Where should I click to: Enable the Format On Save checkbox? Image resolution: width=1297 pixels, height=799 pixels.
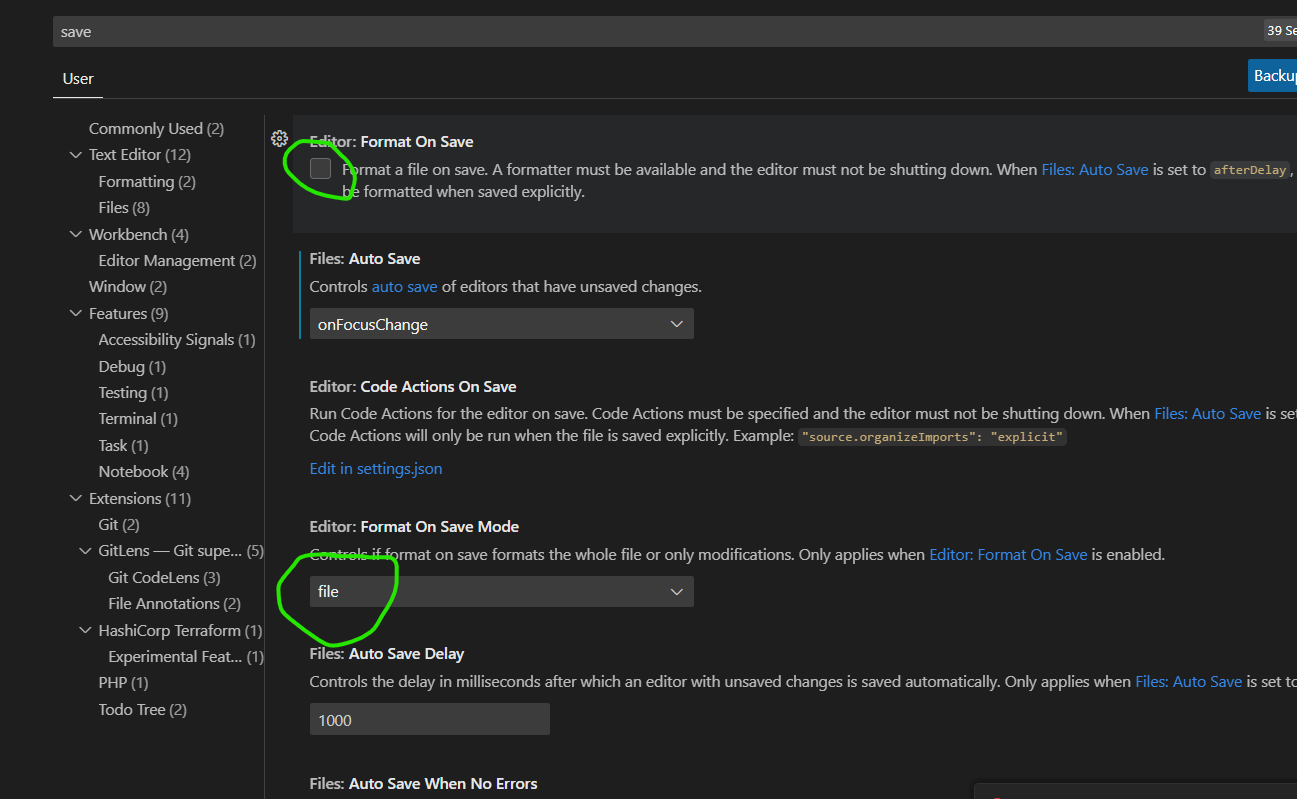click(320, 169)
